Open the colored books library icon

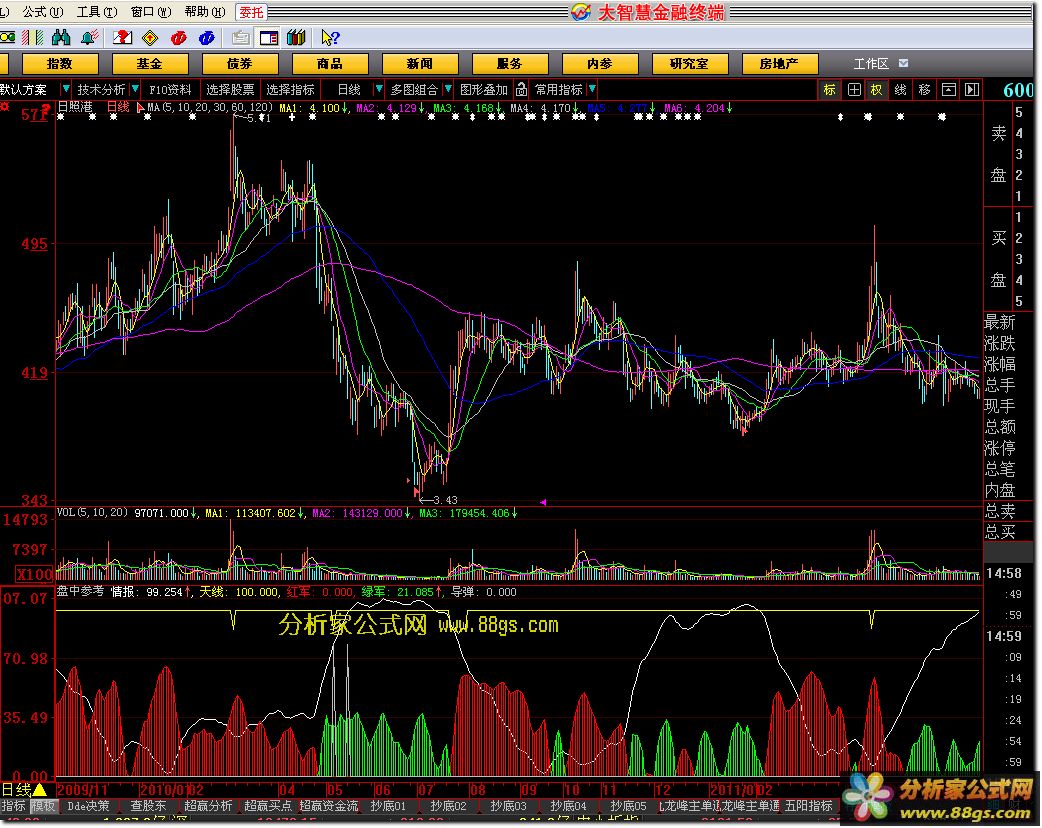tap(296, 37)
